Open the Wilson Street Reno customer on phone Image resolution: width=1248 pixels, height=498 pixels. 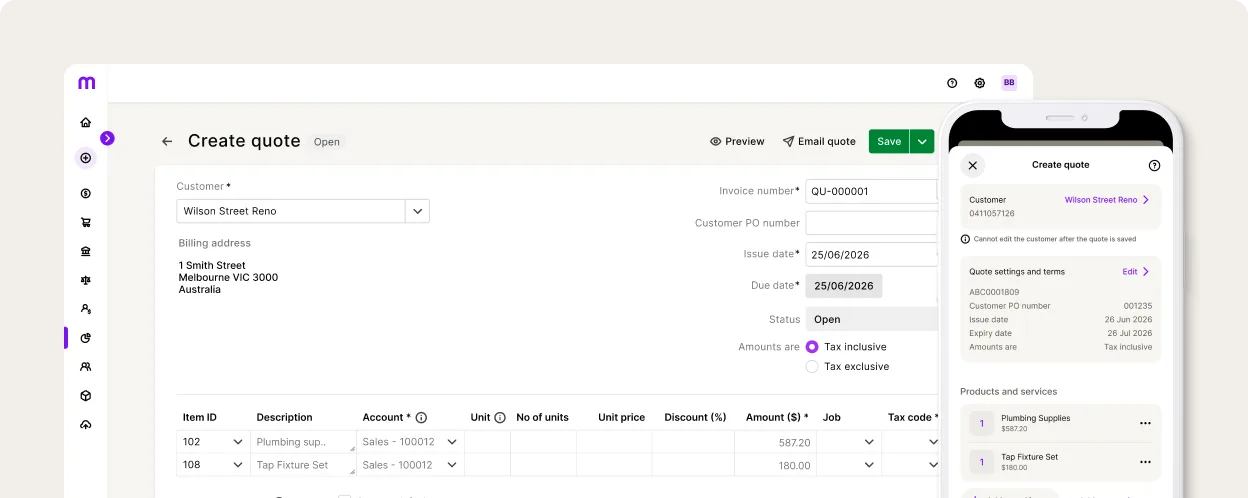tap(1106, 200)
